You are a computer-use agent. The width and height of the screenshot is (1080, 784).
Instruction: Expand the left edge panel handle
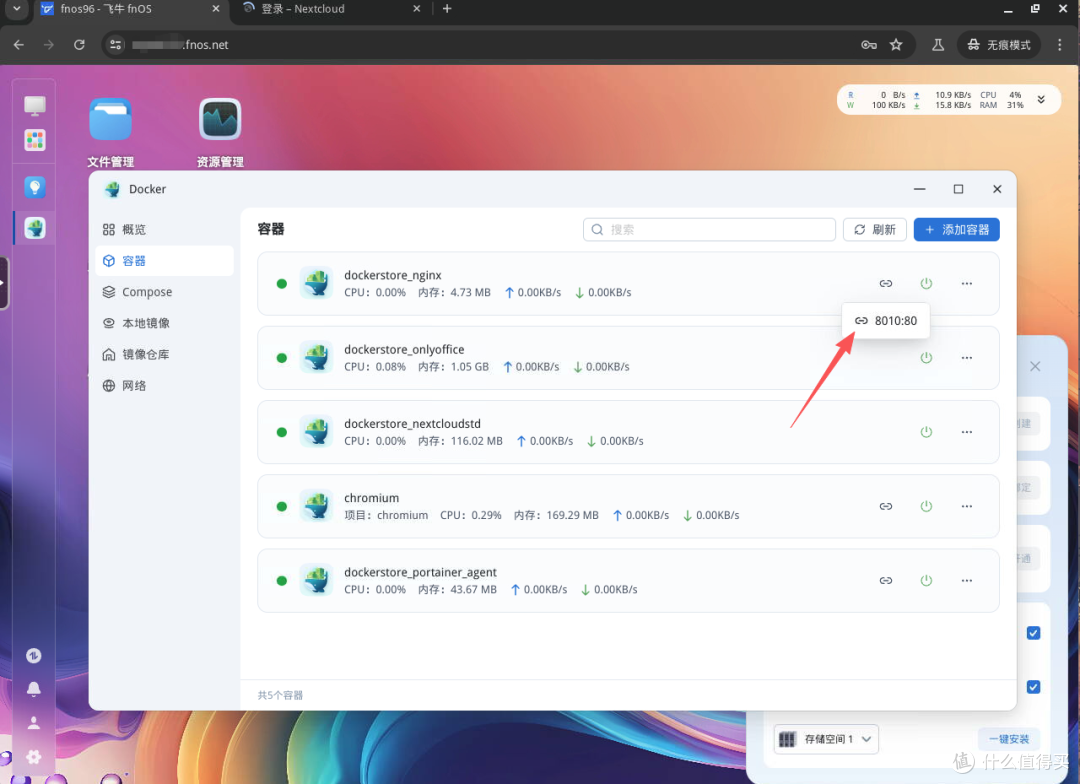[x=4, y=282]
